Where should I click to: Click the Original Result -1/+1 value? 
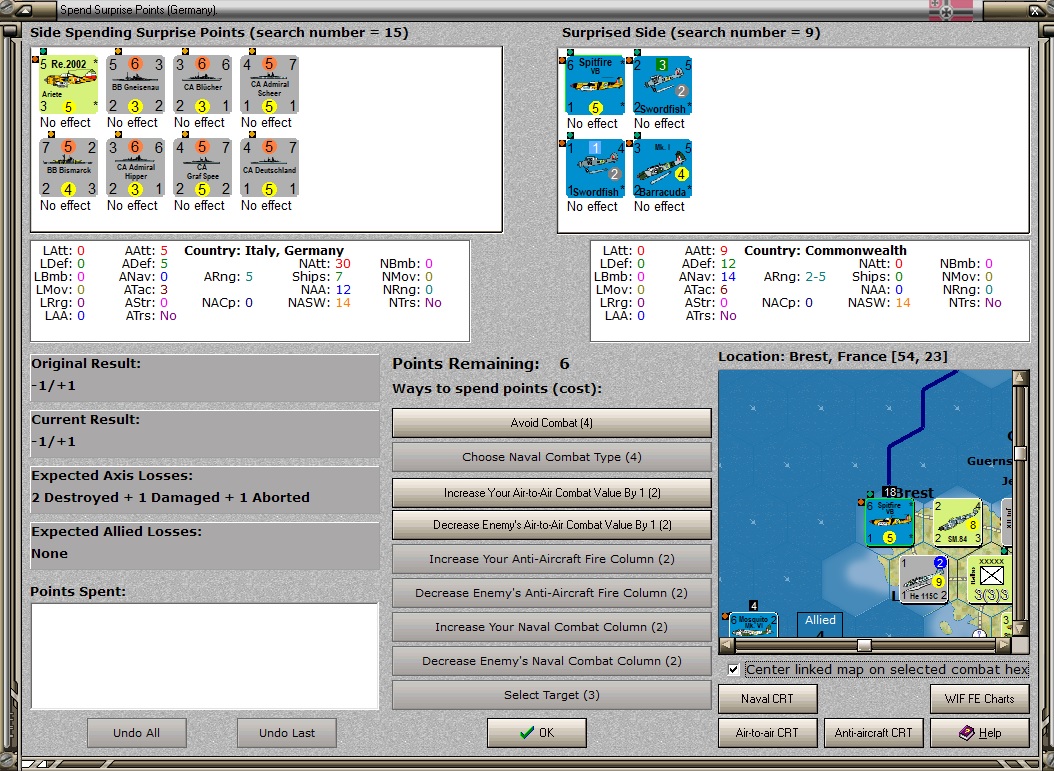pos(54,386)
